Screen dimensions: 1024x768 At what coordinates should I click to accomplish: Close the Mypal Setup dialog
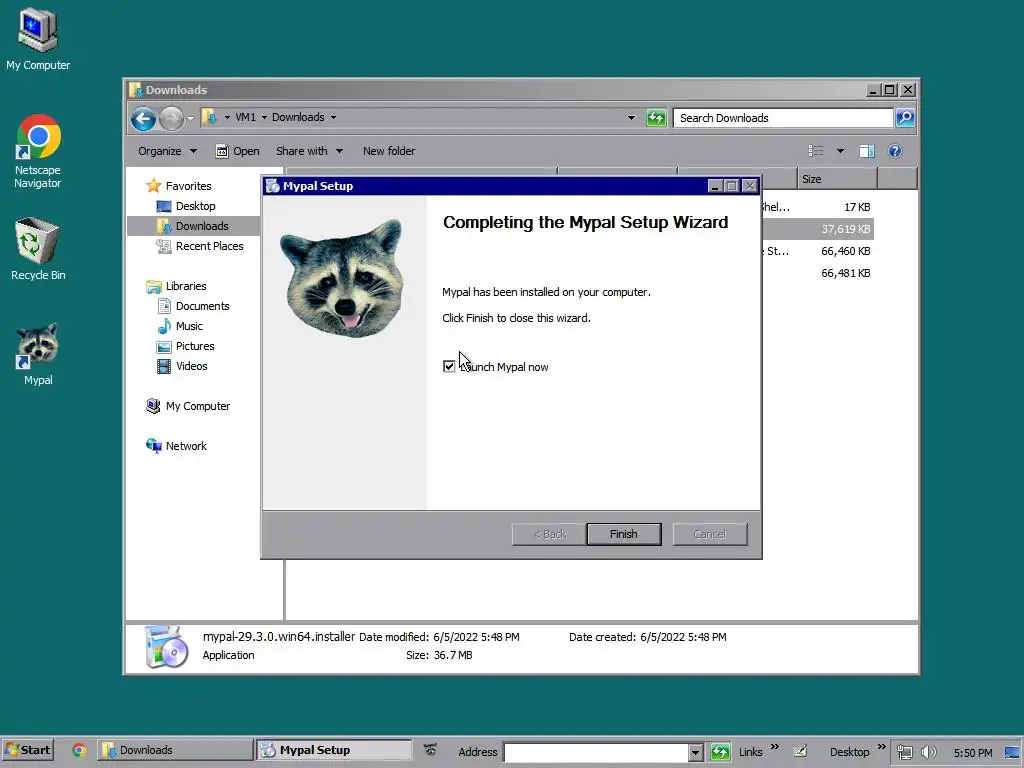tap(750, 186)
